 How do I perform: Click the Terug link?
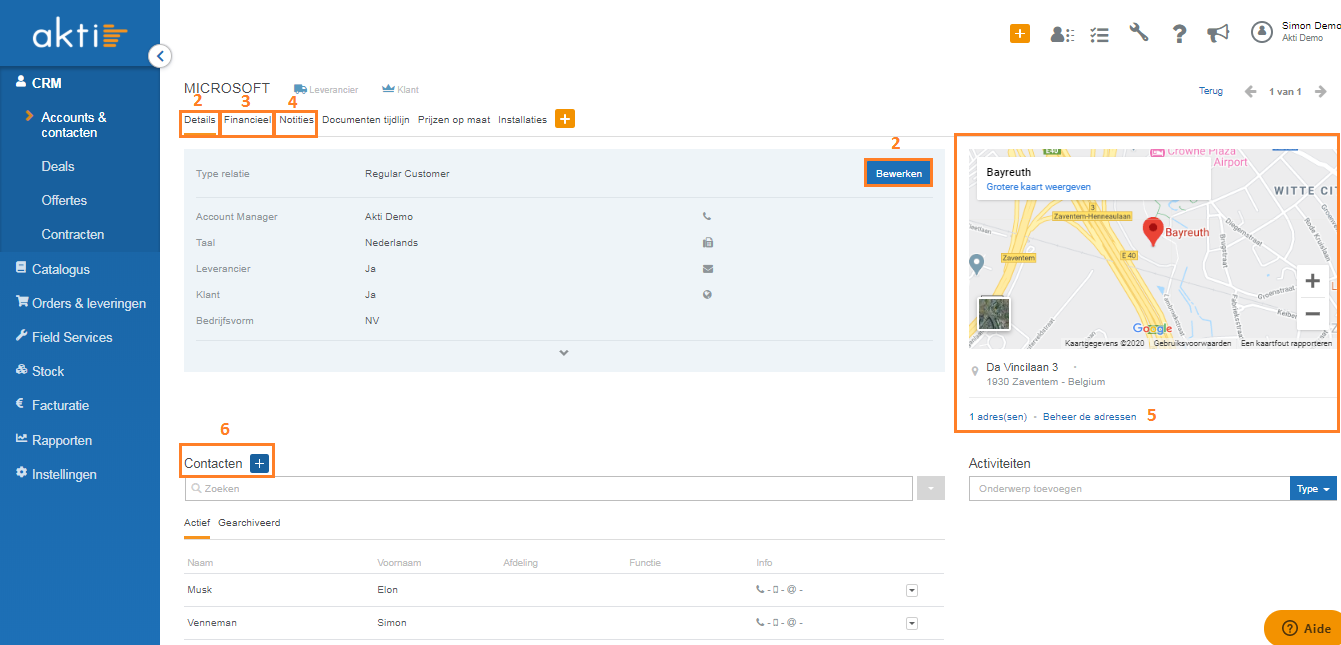click(x=1211, y=91)
